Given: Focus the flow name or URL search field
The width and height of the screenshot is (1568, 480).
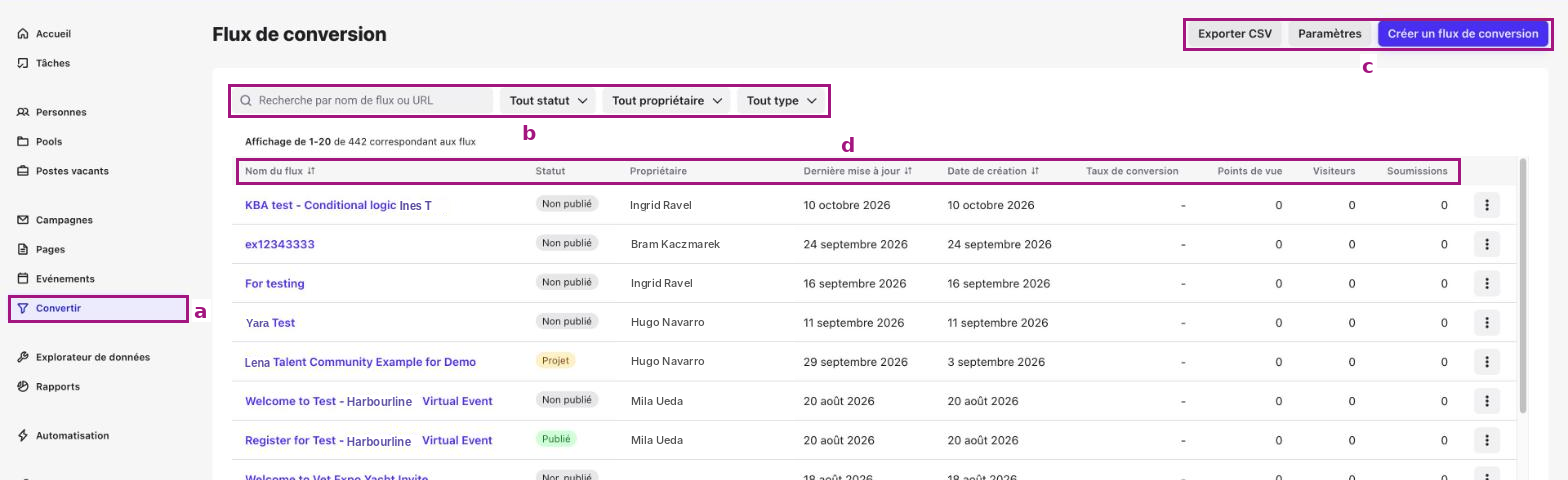Looking at the screenshot, I should pyautogui.click(x=363, y=101).
